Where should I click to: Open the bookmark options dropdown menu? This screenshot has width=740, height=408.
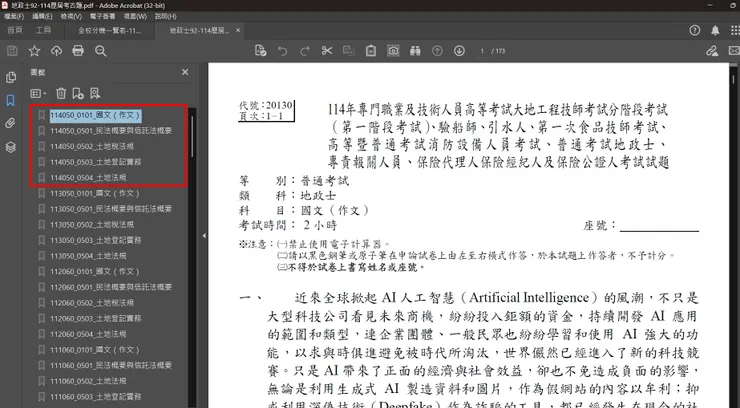click(x=39, y=93)
